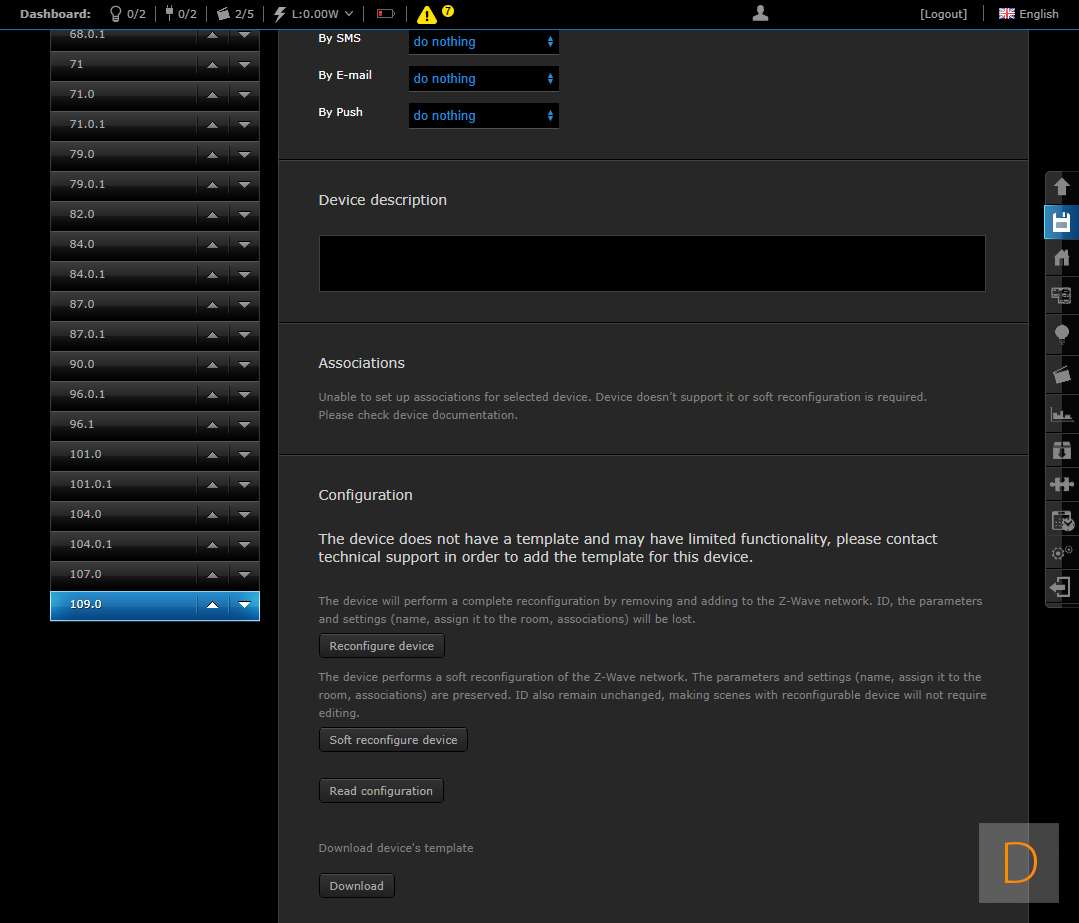Click the puzzle piece plugins icon

point(1061,484)
